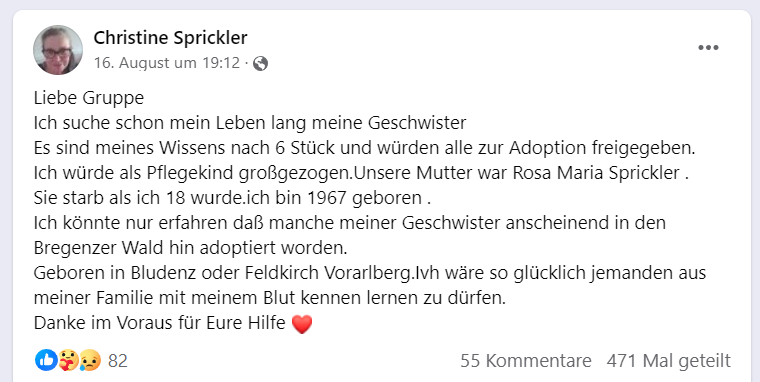The image size is (760, 382).
Task: Click the red heart emoji in post
Action: [302, 324]
